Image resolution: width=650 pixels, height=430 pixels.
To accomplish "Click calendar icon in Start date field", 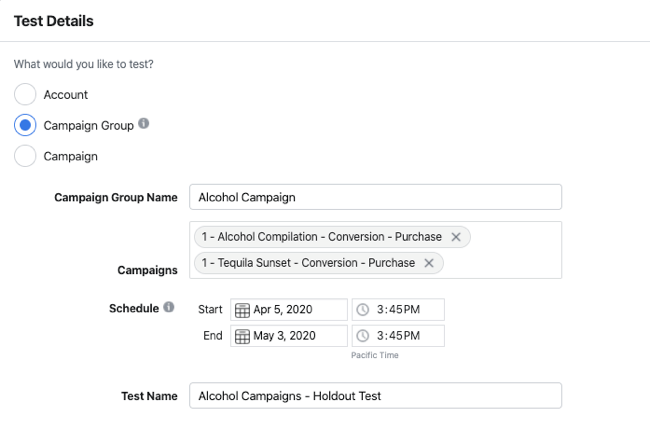I will click(242, 310).
